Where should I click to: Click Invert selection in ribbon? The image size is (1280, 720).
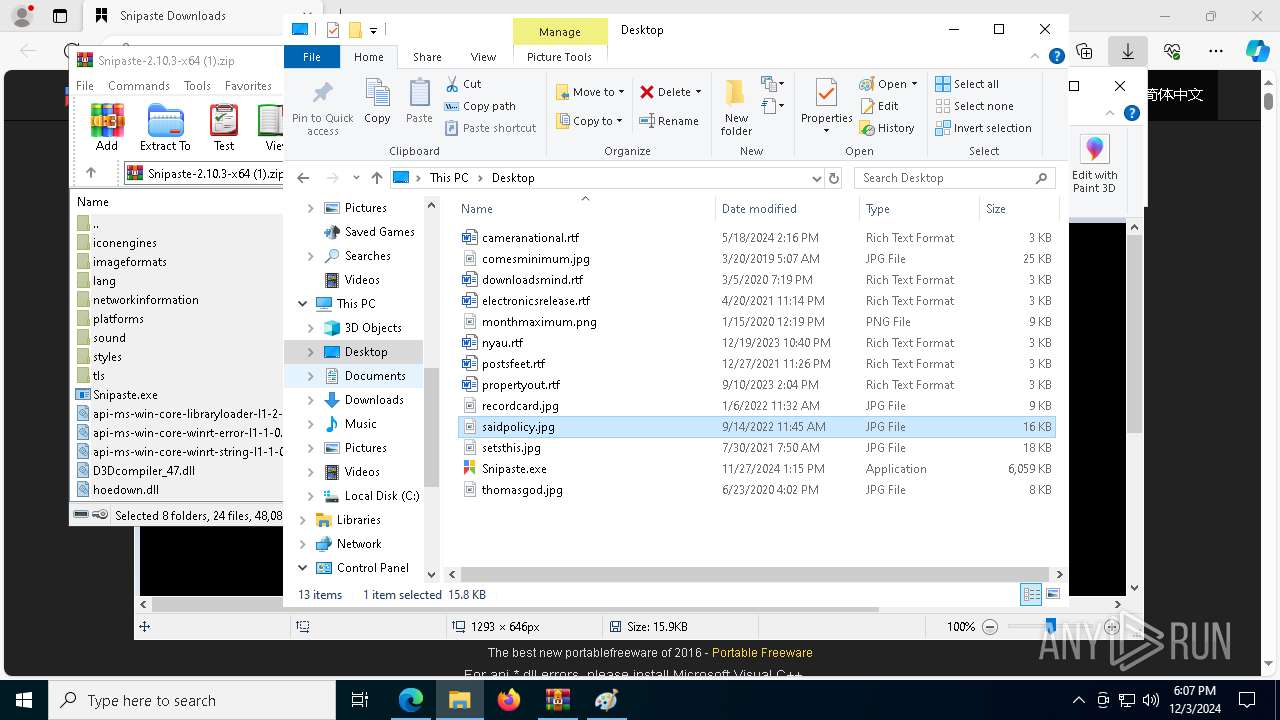point(983,128)
